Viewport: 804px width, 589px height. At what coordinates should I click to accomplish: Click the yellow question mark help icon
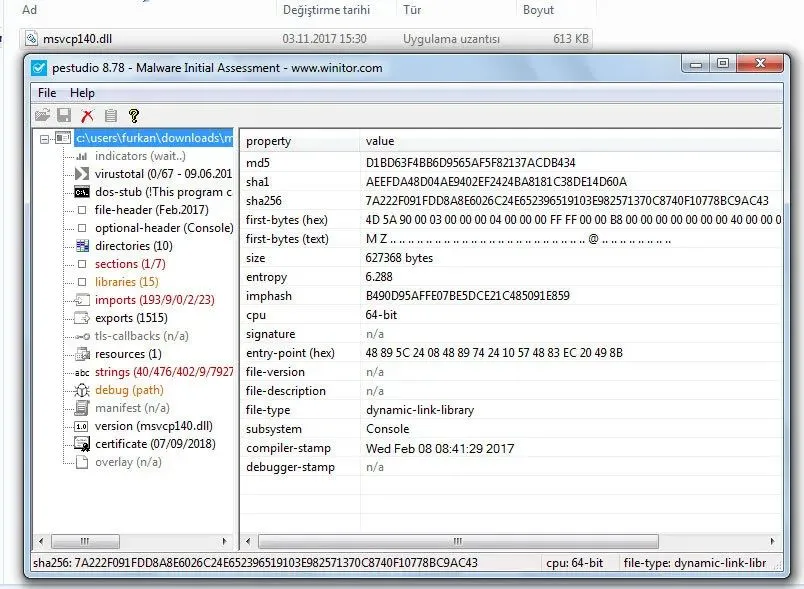133,116
